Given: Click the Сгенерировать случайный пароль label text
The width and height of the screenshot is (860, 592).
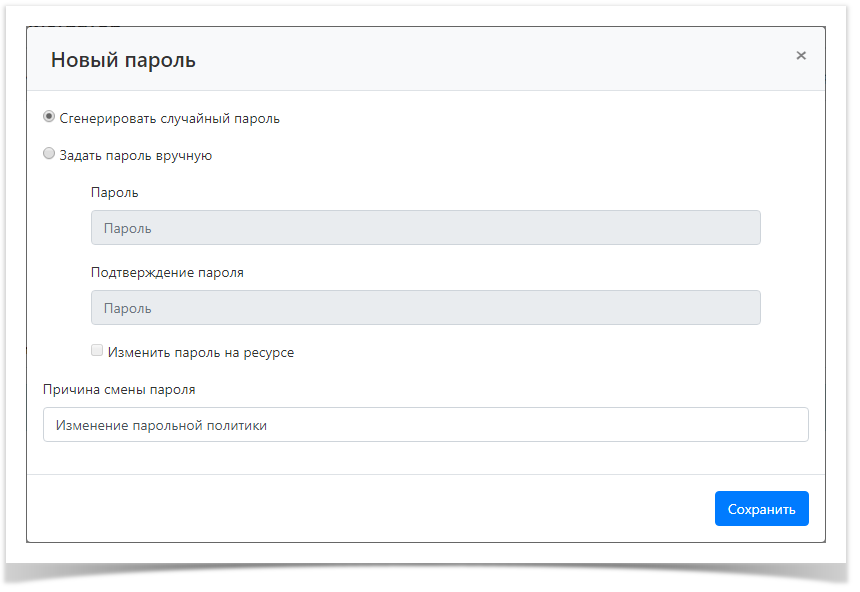Looking at the screenshot, I should pyautogui.click(x=169, y=118).
